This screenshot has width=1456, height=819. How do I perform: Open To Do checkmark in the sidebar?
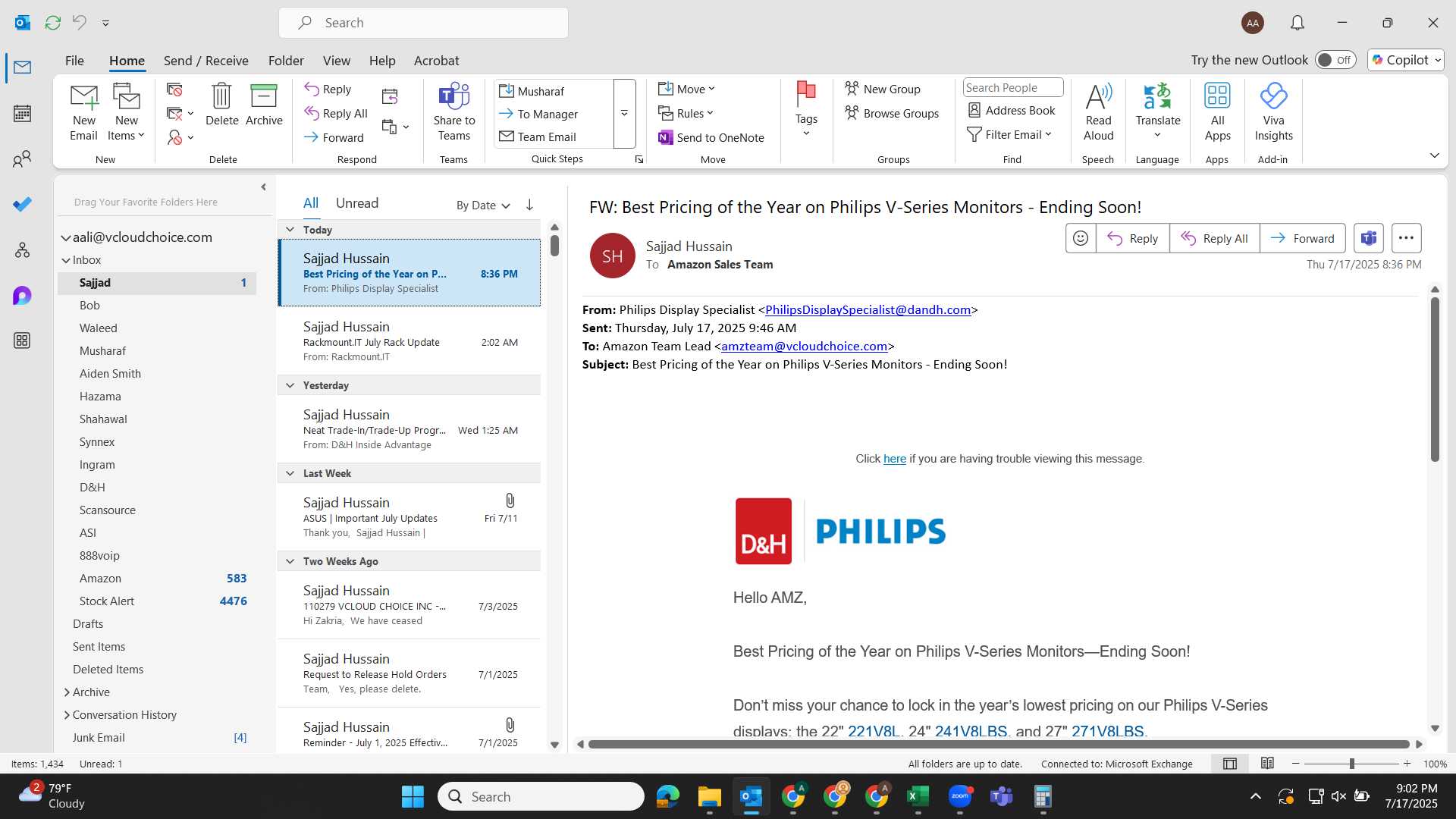[x=22, y=205]
